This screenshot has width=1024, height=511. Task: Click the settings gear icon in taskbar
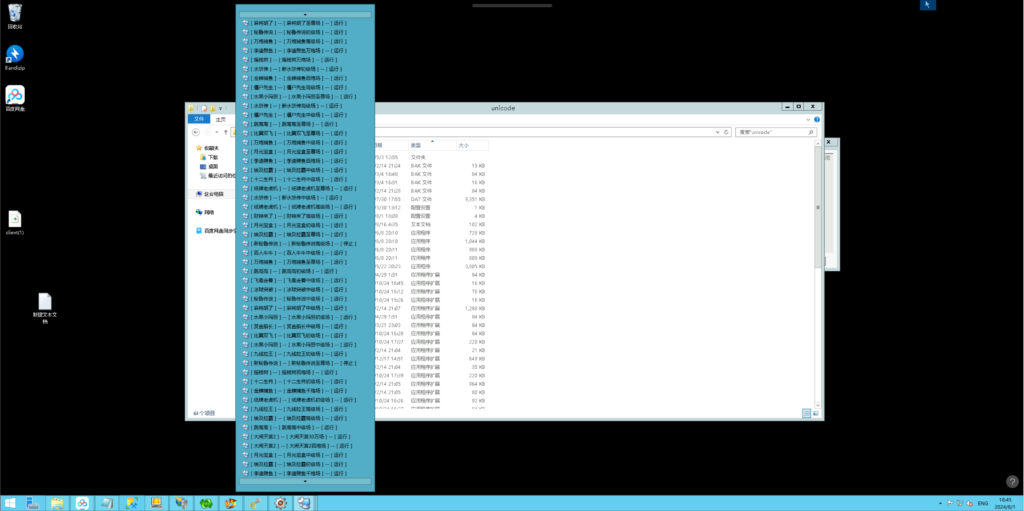(281, 503)
